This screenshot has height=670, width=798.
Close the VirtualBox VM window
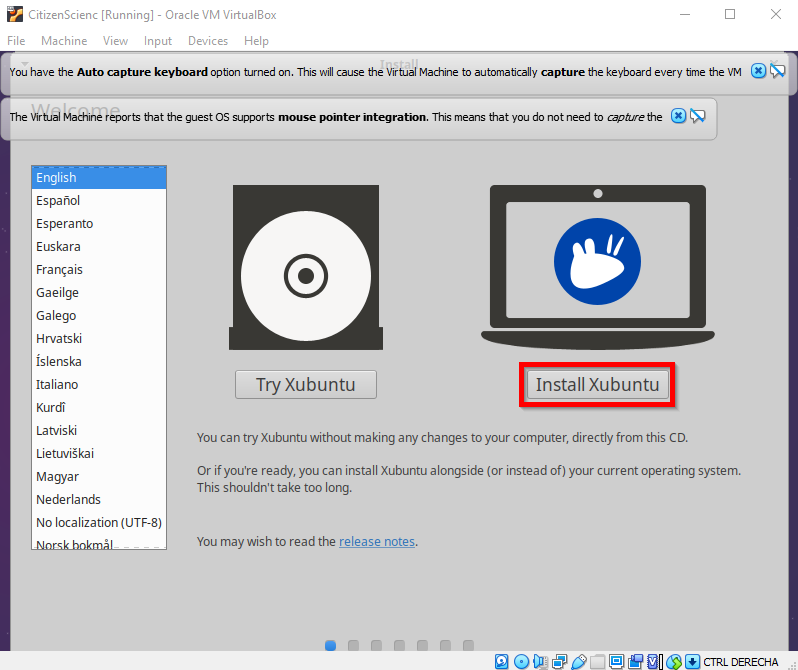point(776,14)
